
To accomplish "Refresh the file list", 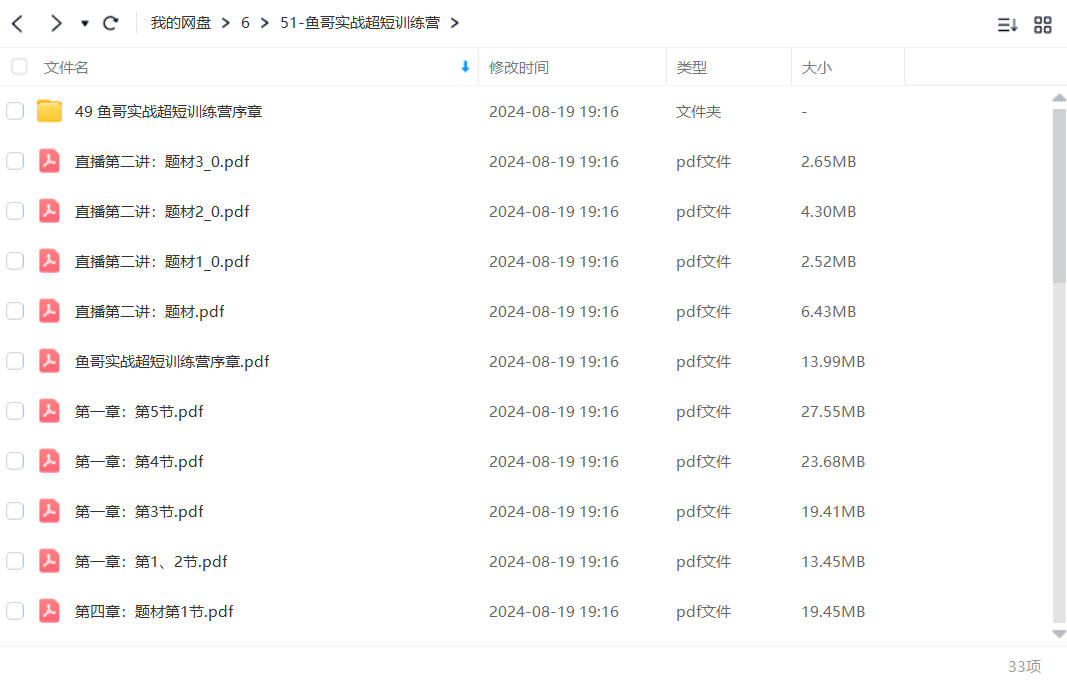I will [x=111, y=24].
